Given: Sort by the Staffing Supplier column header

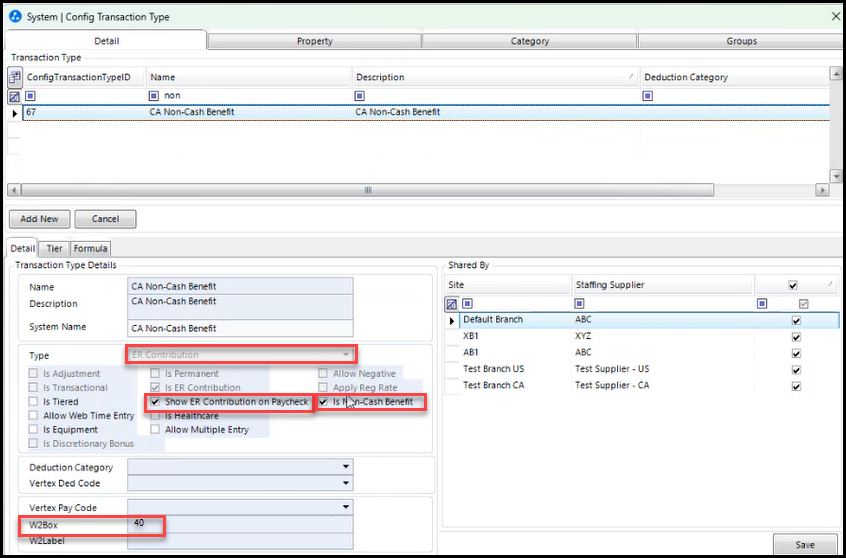Looking at the screenshot, I should [x=663, y=284].
